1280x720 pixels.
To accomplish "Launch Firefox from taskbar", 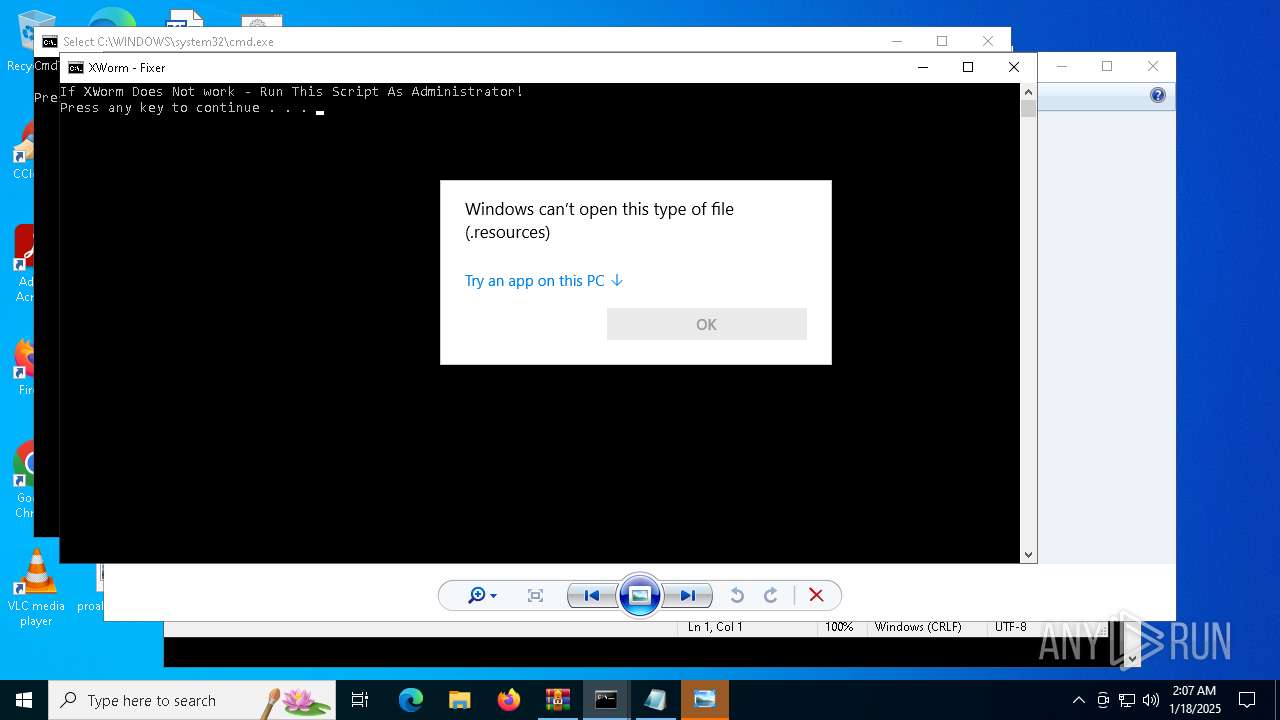I will [x=509, y=700].
